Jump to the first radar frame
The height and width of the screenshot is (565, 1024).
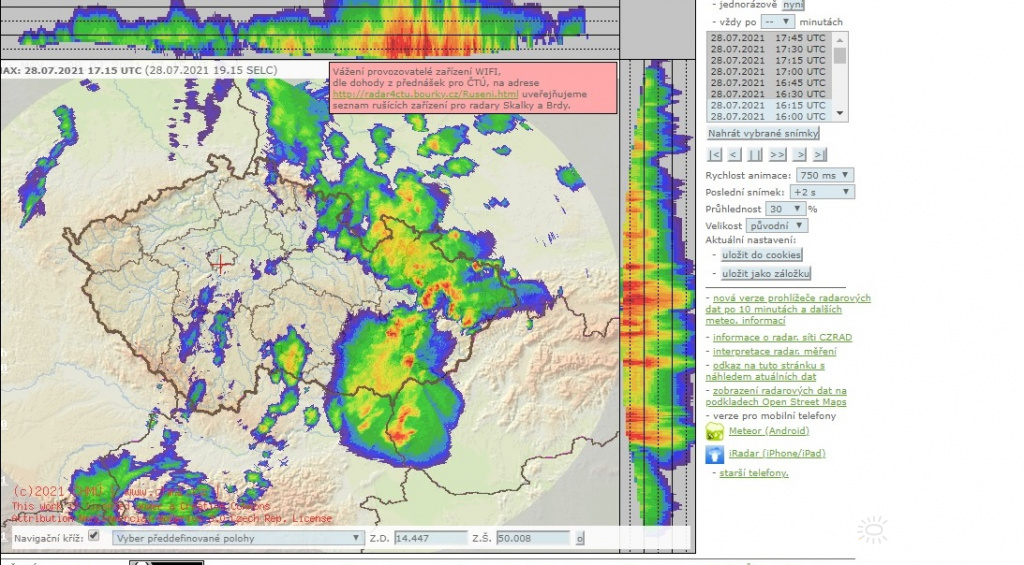714,154
